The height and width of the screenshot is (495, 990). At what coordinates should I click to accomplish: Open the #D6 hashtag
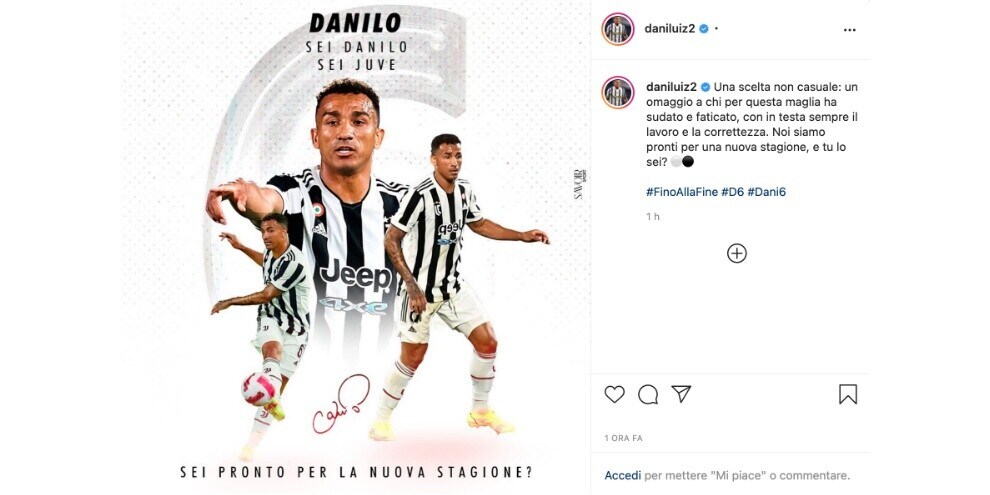(732, 192)
